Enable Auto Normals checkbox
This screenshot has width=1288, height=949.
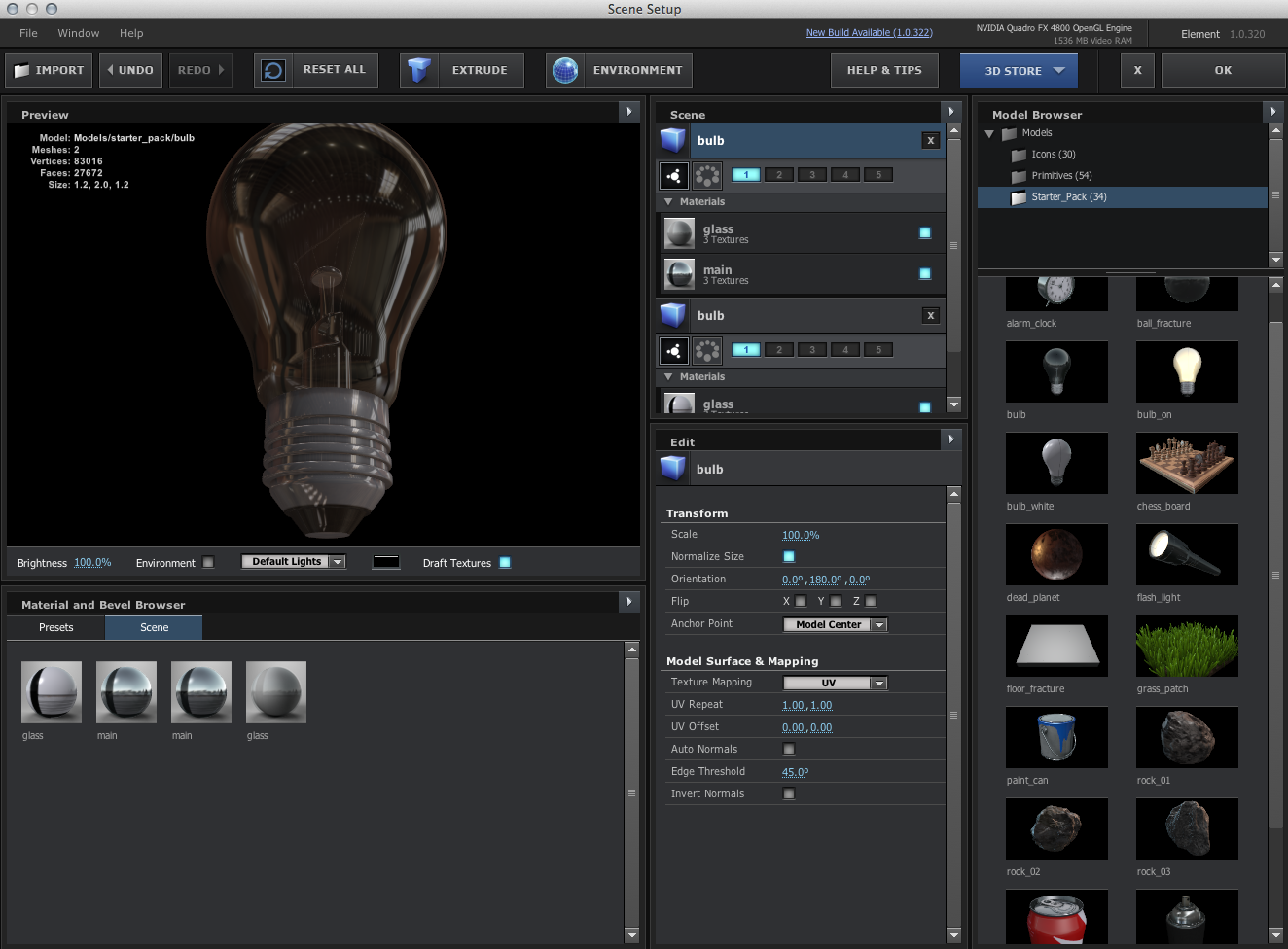(789, 749)
